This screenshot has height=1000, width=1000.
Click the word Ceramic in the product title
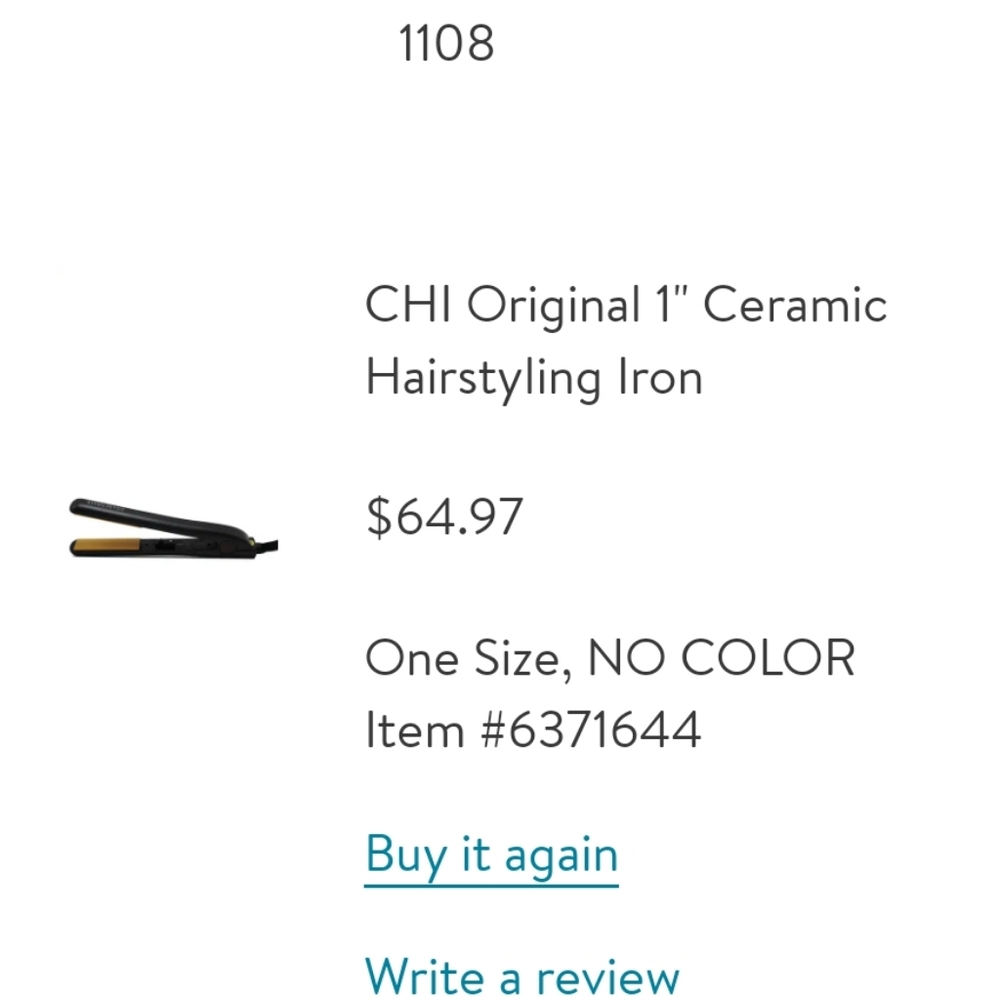795,303
